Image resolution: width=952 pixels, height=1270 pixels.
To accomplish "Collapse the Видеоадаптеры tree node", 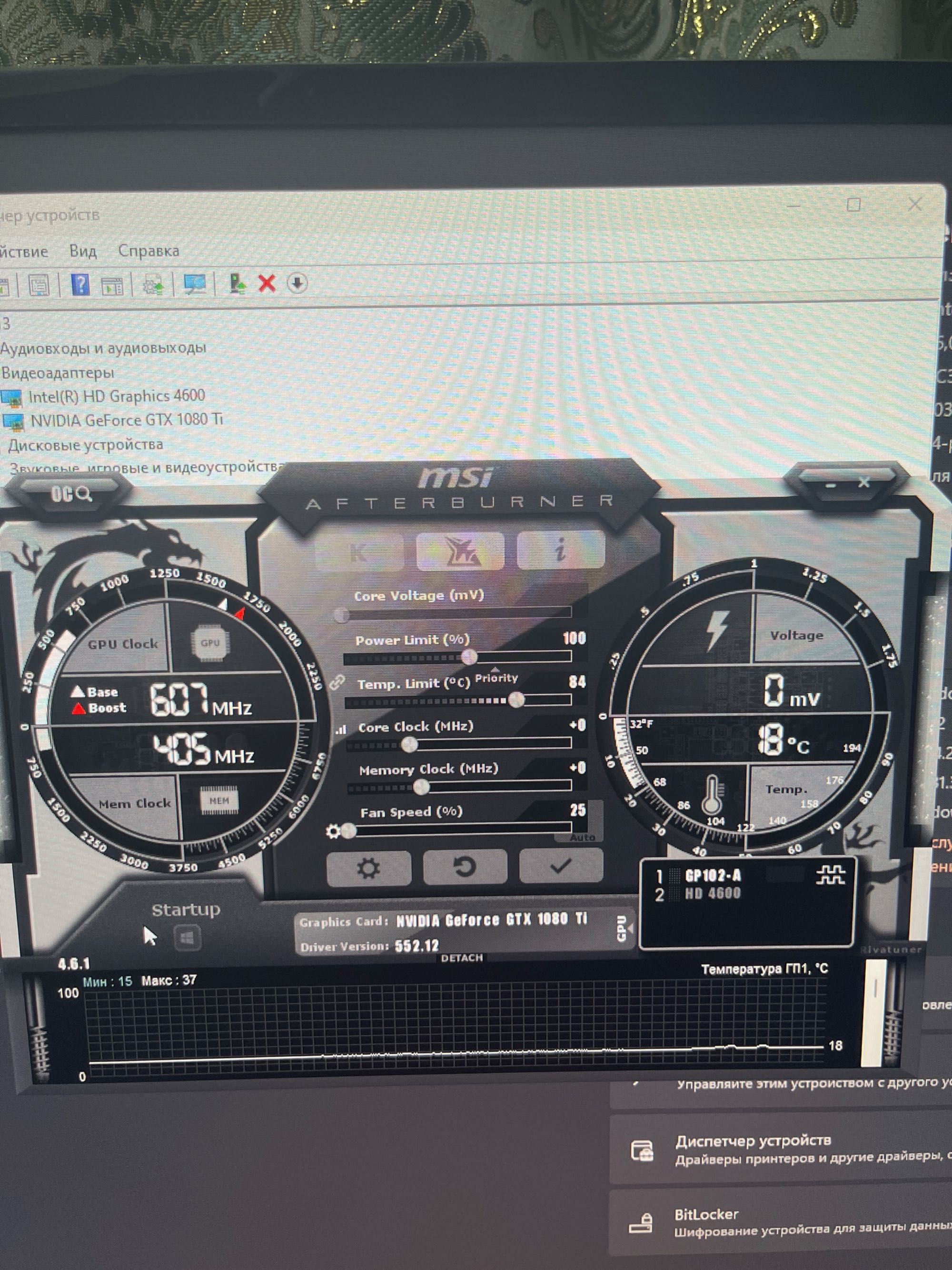I will (58, 373).
